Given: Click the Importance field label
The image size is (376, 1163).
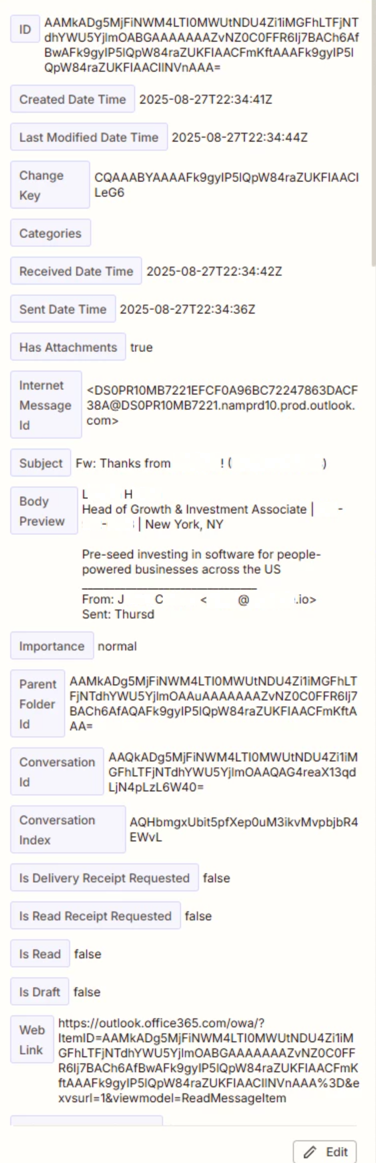Looking at the screenshot, I should [x=52, y=646].
